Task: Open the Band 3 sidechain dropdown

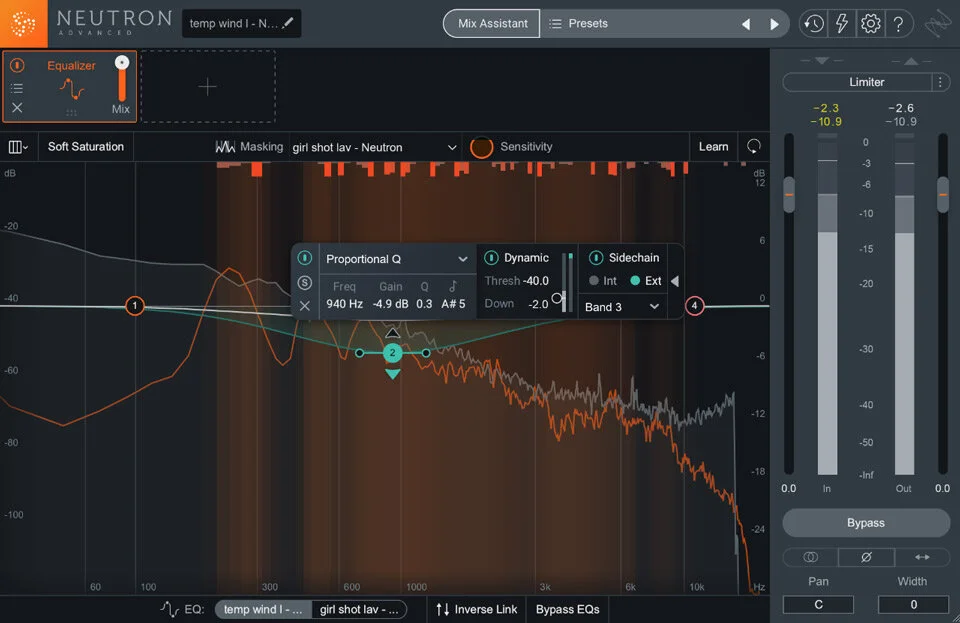Action: (621, 307)
